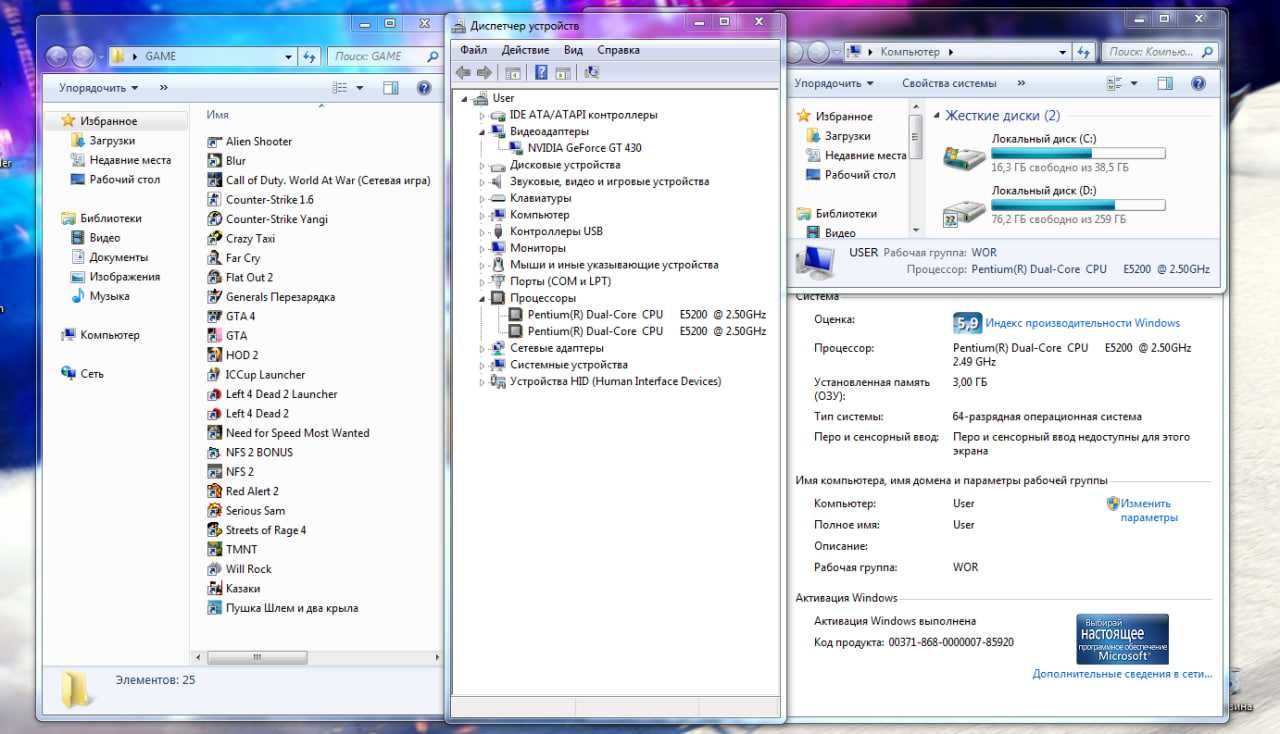The height and width of the screenshot is (734, 1280).
Task: Toggle preview pane in GAME window
Action: point(391,88)
